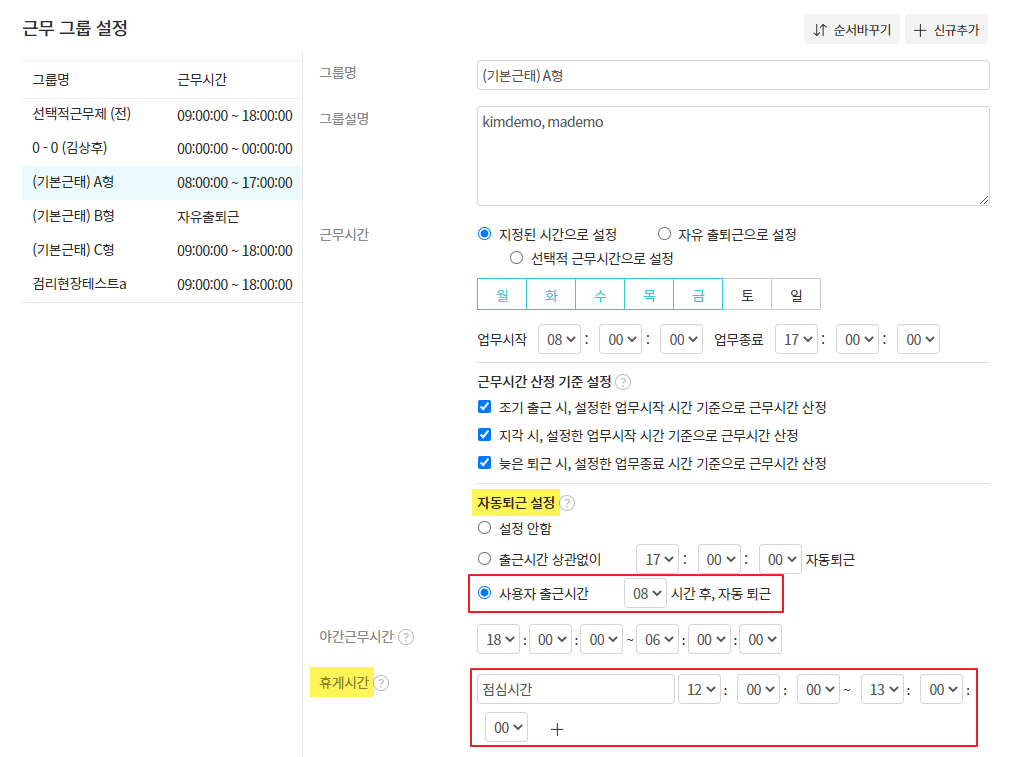Click 그룹명 text field
1020x757 pixels.
[x=733, y=75]
